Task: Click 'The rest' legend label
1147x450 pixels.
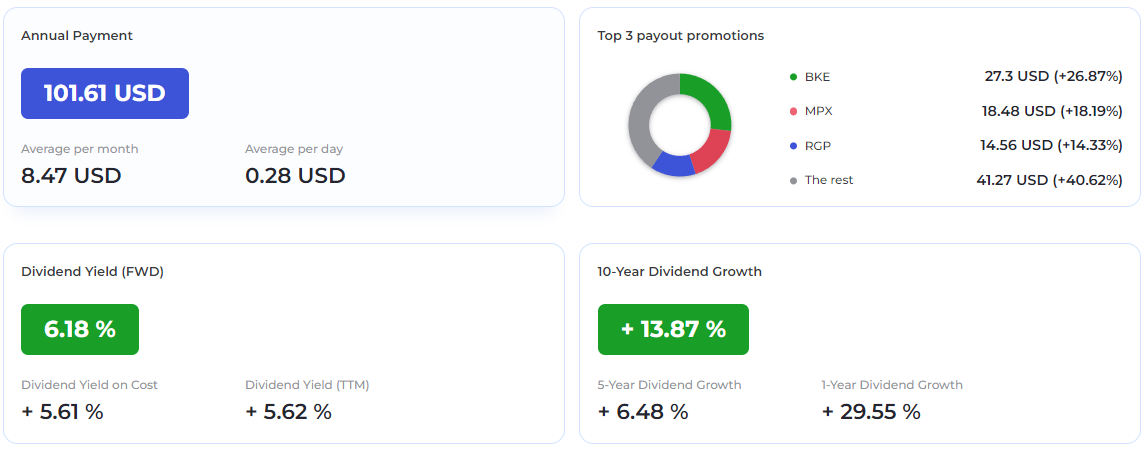Action: [829, 180]
